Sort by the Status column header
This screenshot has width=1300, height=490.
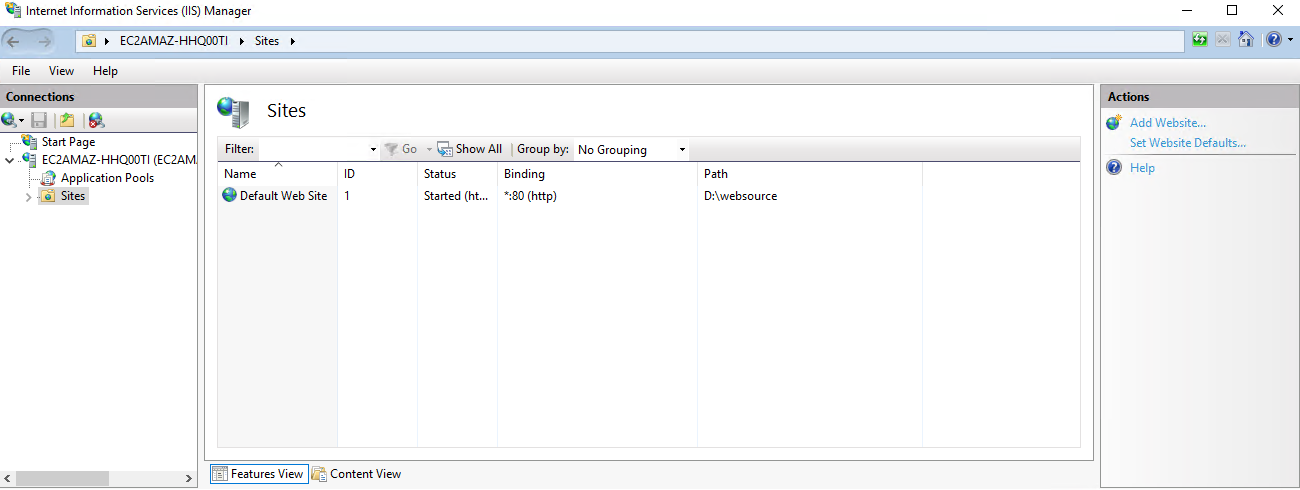coord(457,174)
